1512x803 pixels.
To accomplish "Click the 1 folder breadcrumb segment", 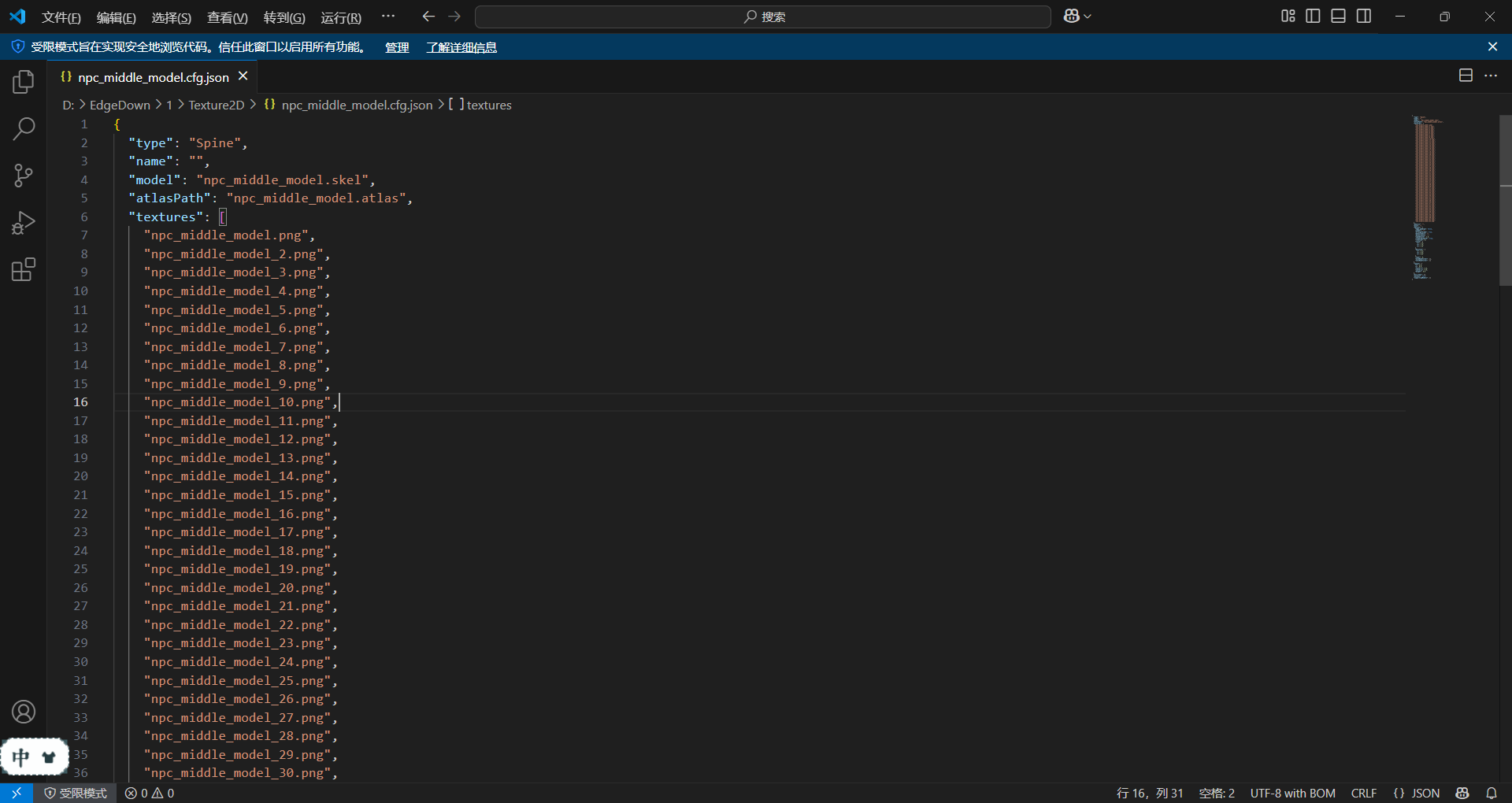I will (x=169, y=105).
